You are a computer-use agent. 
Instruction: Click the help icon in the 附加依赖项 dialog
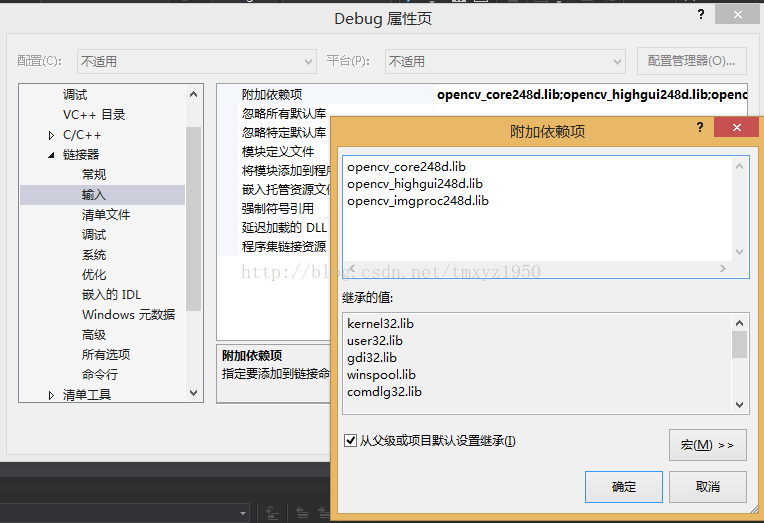click(x=700, y=128)
